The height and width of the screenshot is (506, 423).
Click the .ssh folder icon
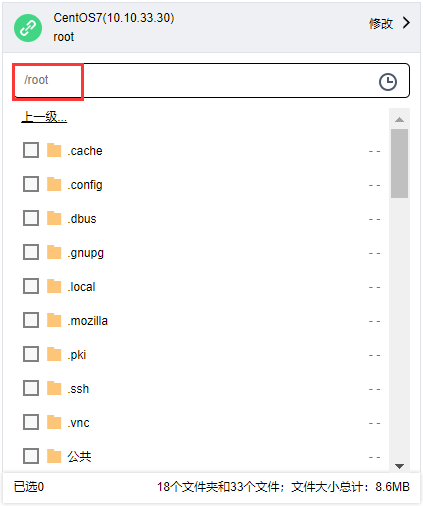(54, 388)
